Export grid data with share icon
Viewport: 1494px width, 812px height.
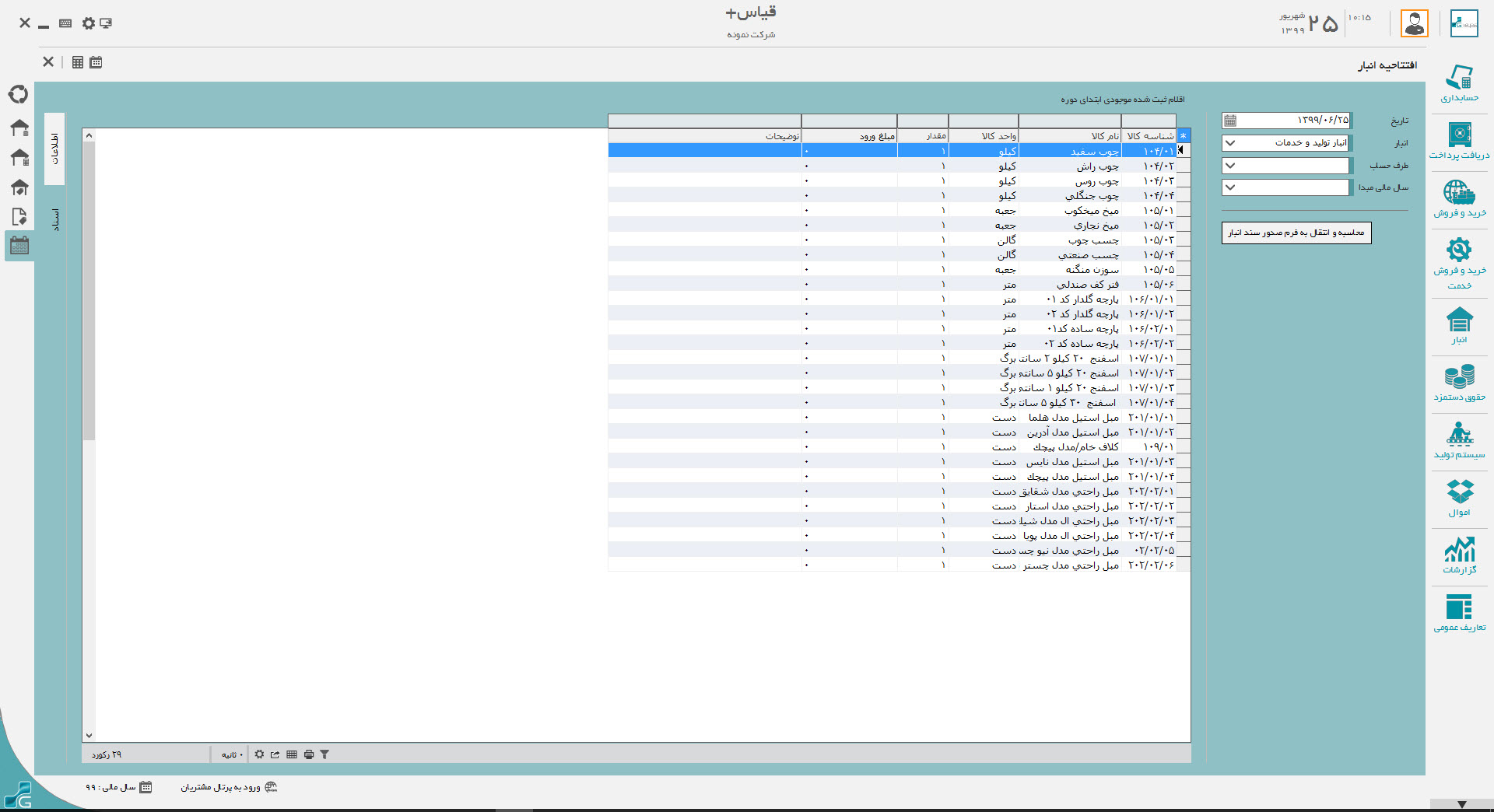click(x=275, y=754)
